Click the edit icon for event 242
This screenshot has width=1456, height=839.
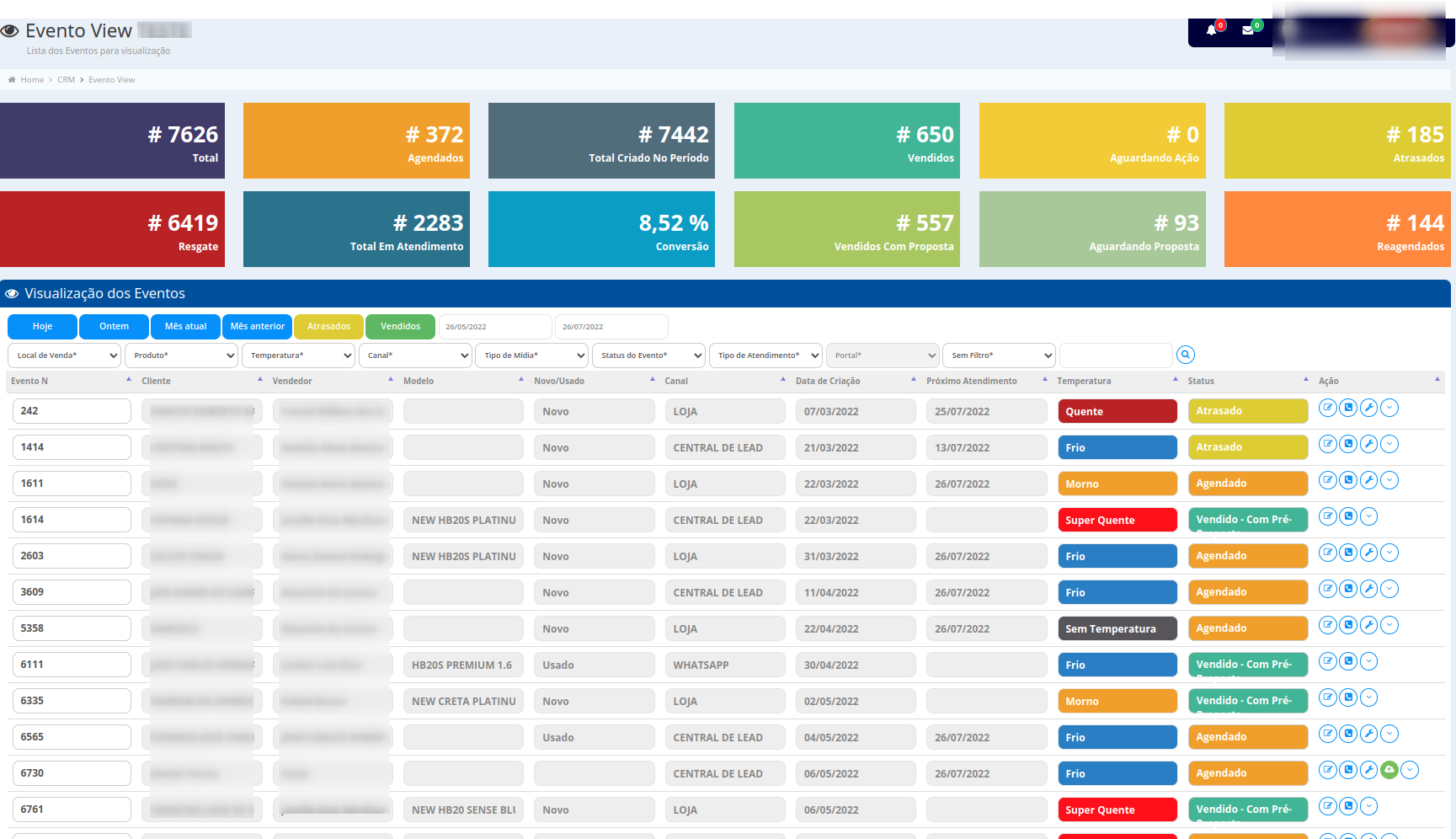point(1328,408)
